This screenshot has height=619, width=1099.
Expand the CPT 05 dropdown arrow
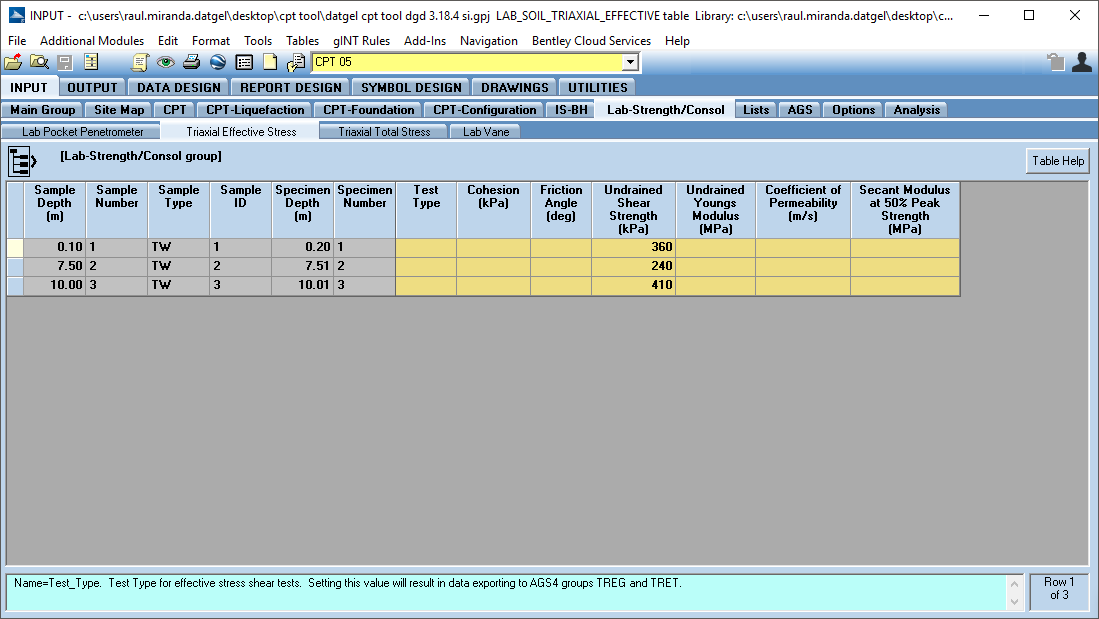(x=629, y=63)
